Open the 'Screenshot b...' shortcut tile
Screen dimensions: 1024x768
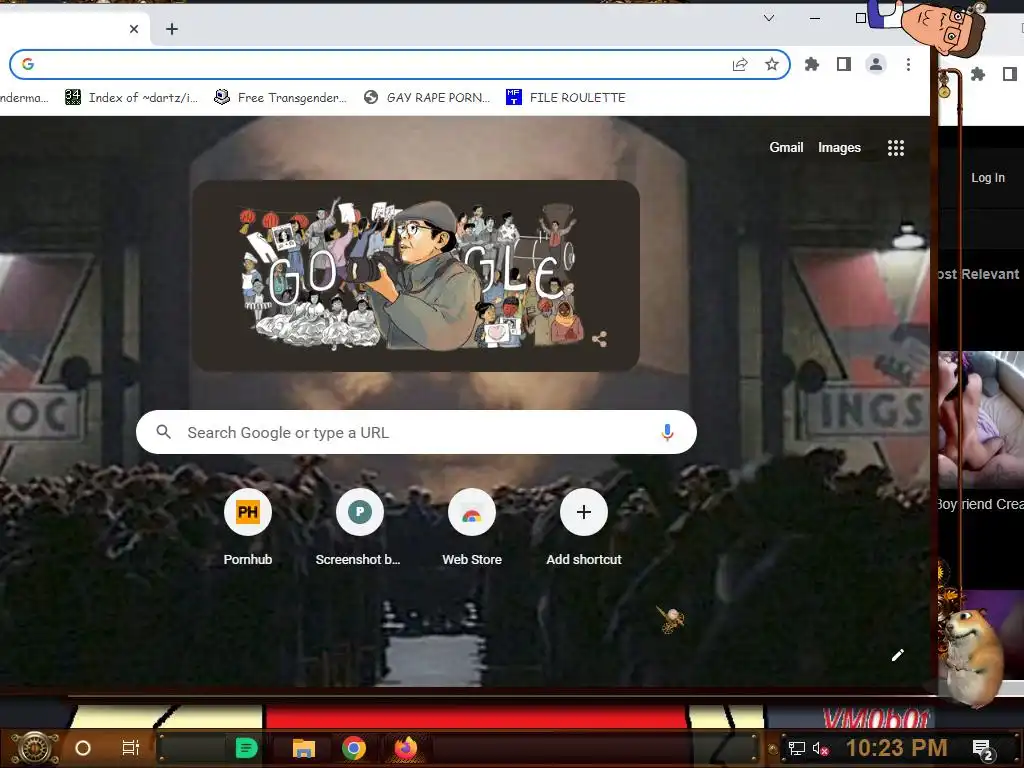point(359,528)
